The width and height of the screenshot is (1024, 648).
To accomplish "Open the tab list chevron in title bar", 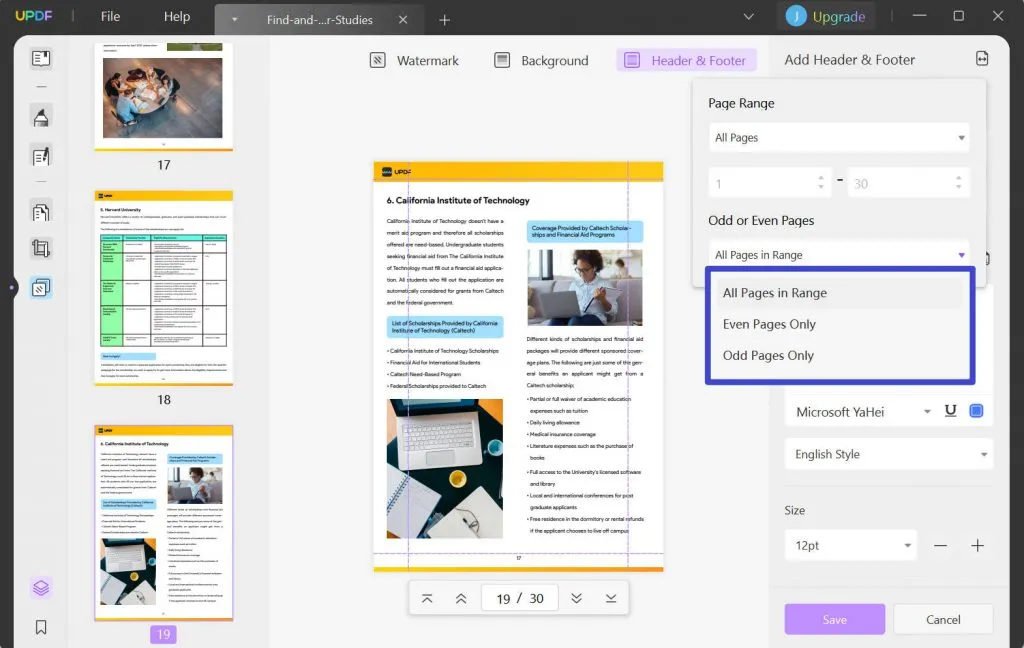I will point(748,16).
